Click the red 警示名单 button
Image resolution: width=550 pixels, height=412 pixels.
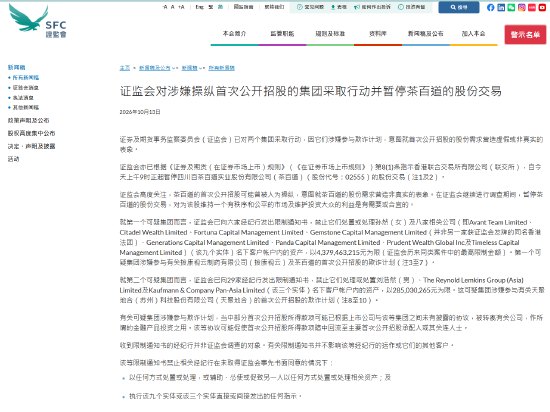(525, 34)
